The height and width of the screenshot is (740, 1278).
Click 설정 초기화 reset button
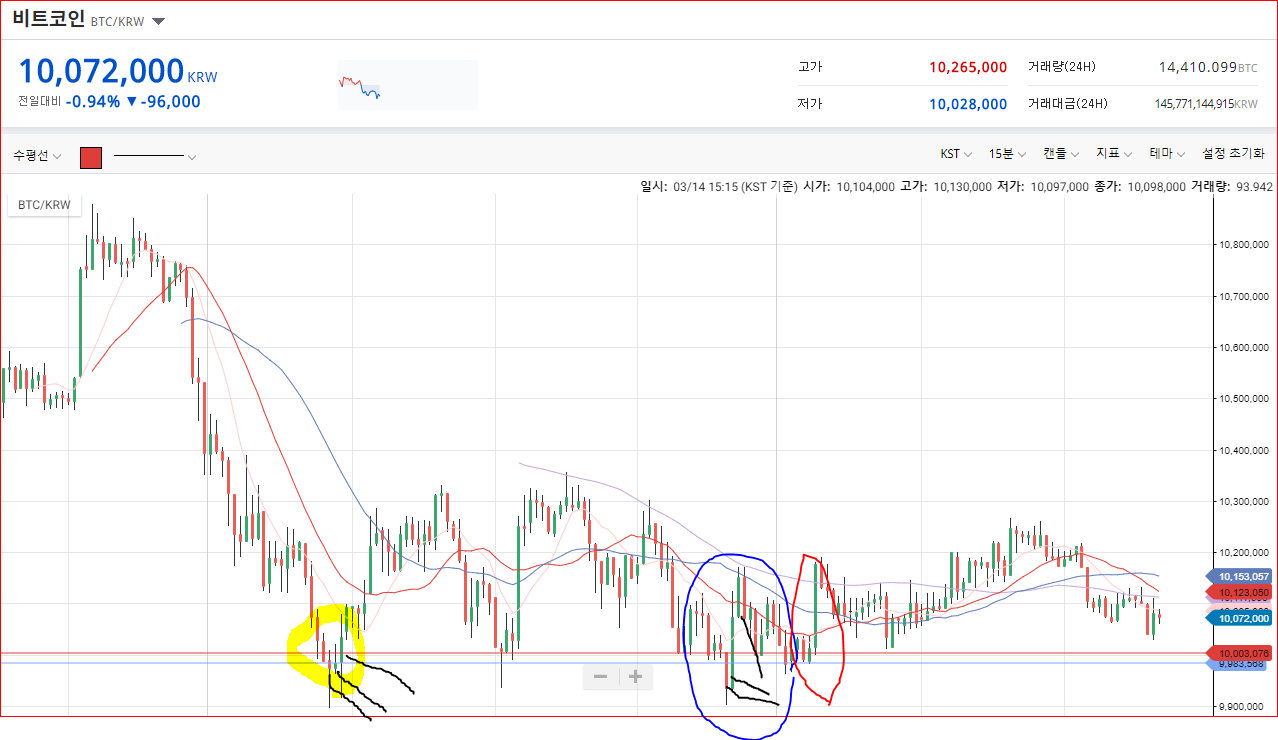tap(1233, 154)
